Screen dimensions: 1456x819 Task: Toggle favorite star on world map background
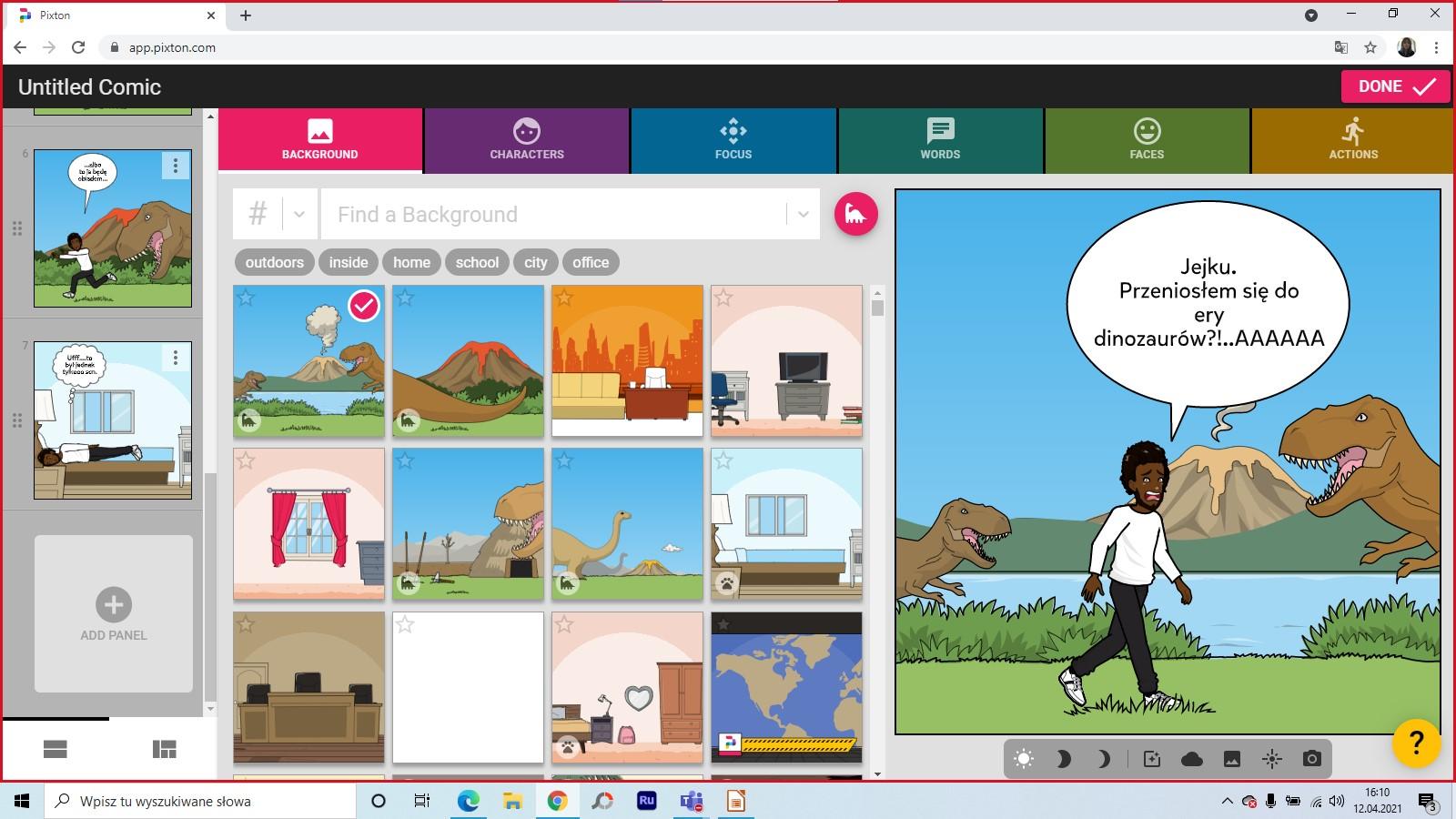(x=723, y=625)
